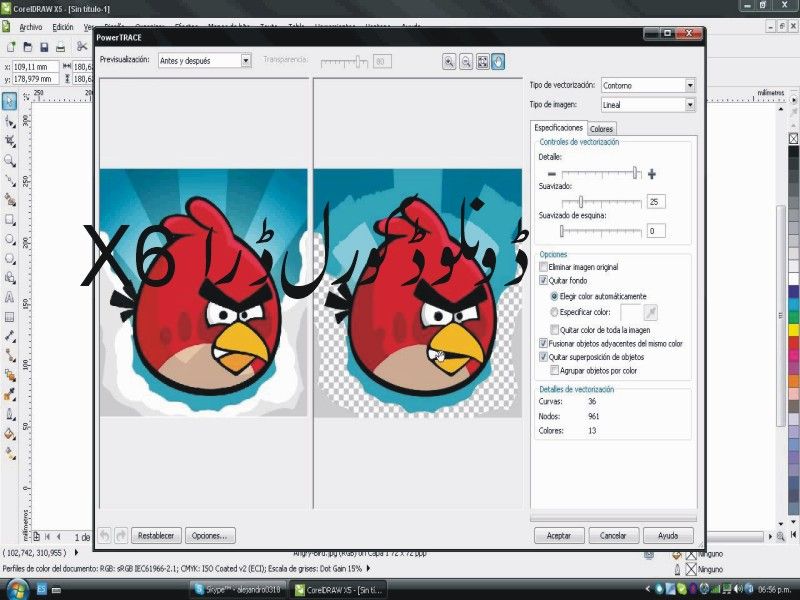Select the Polygon tool in toolbox
The width and height of the screenshot is (800, 600).
pyautogui.click(x=10, y=258)
